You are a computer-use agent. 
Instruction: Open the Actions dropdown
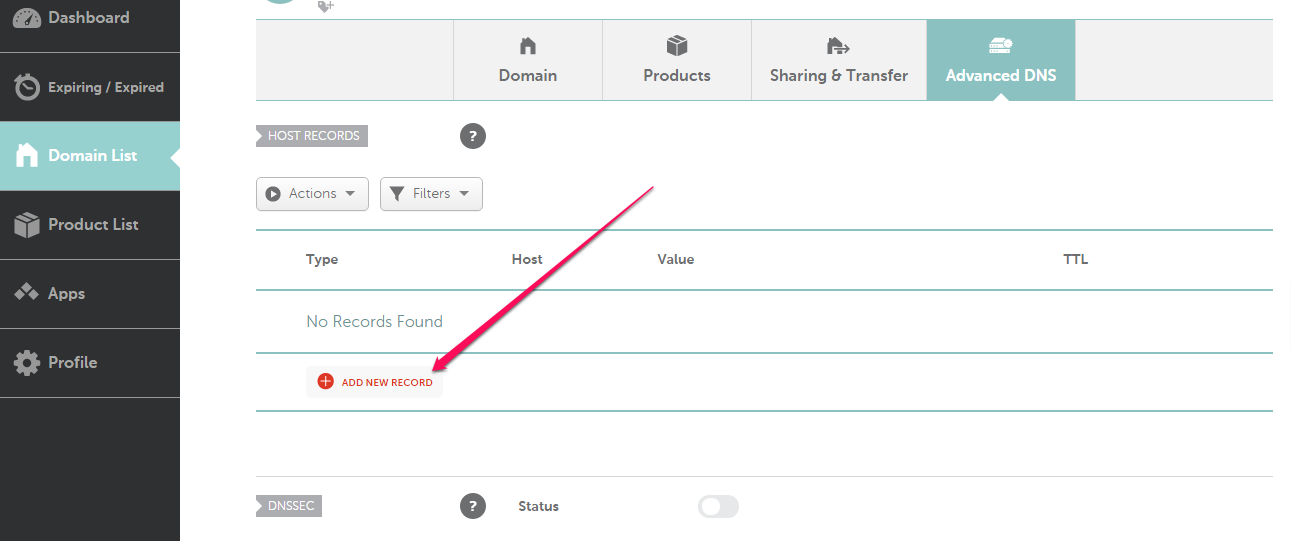coord(312,194)
